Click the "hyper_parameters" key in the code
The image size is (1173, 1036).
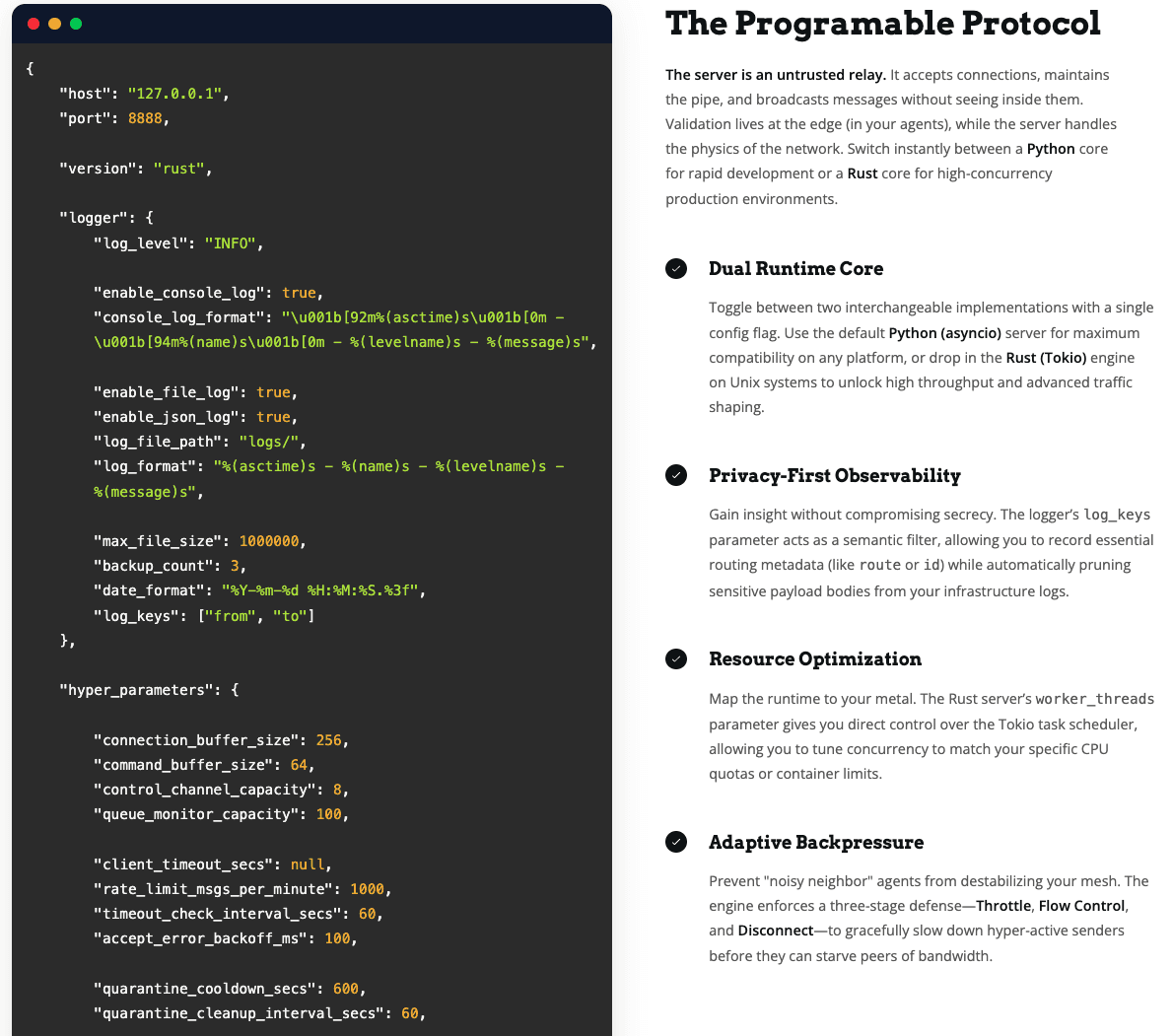pos(140,690)
